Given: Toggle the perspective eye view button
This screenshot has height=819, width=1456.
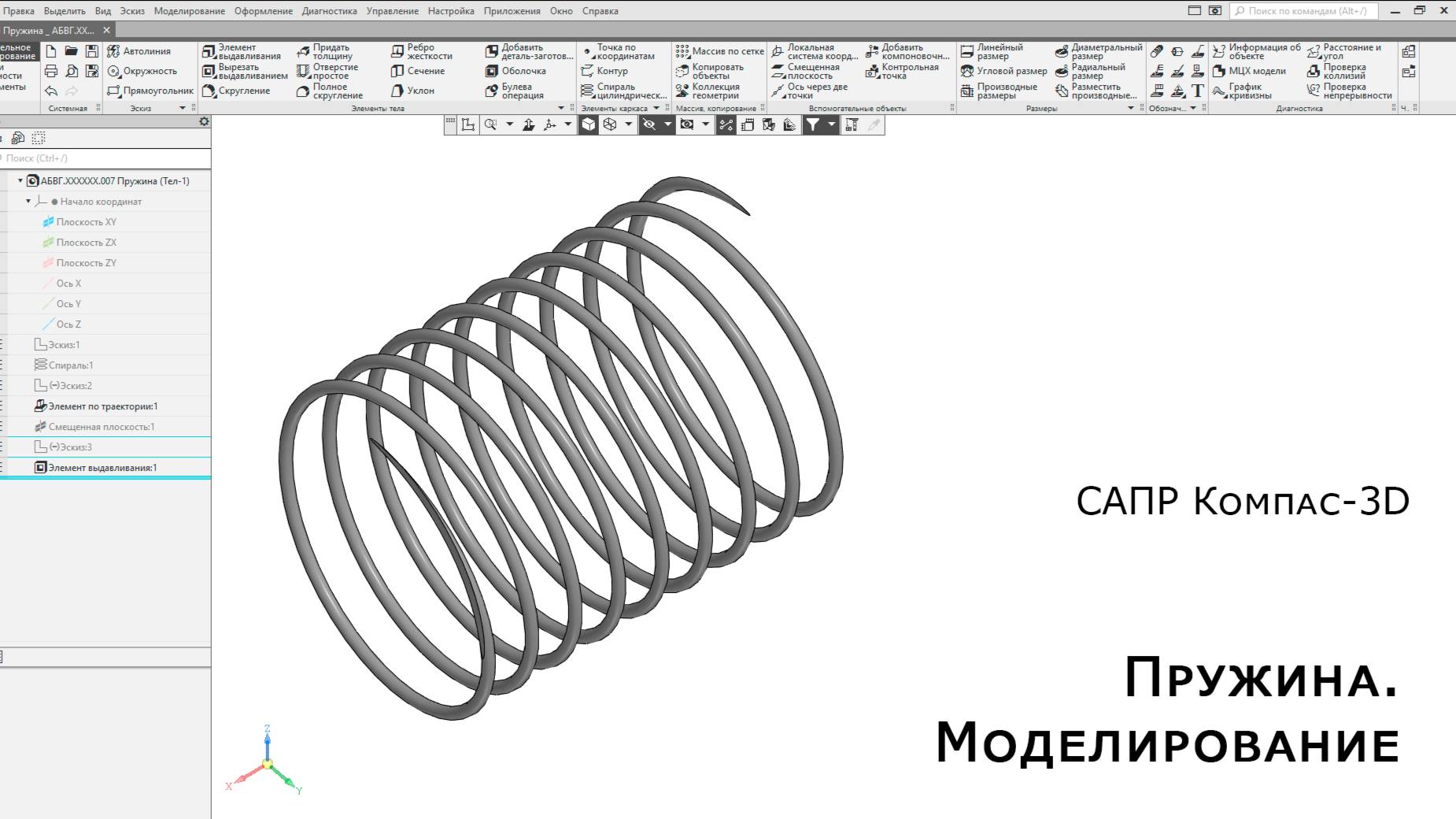Looking at the screenshot, I should [x=687, y=124].
